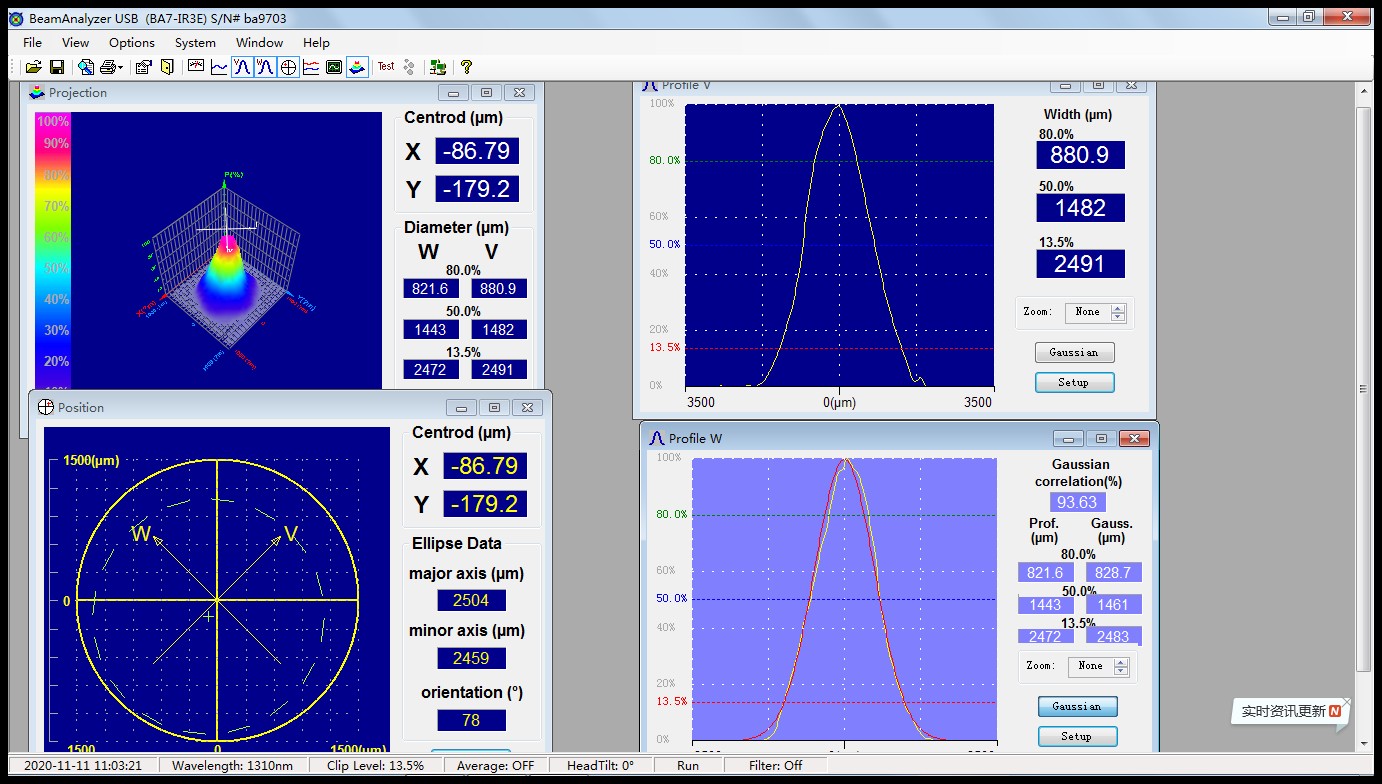The height and width of the screenshot is (784, 1382).
Task: Open Print Preview from the toolbar
Action: tap(86, 67)
